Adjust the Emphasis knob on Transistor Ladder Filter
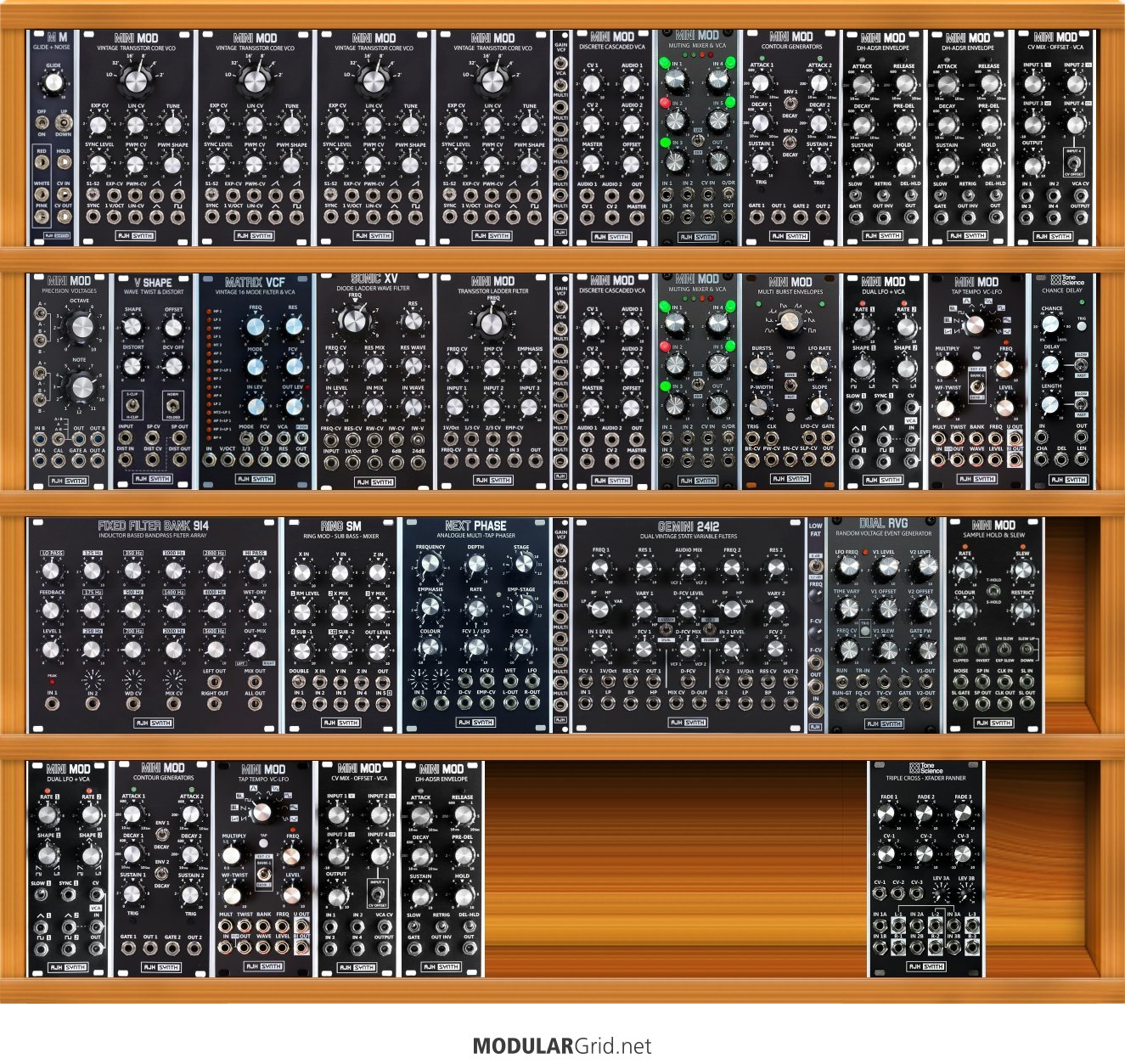 [529, 367]
